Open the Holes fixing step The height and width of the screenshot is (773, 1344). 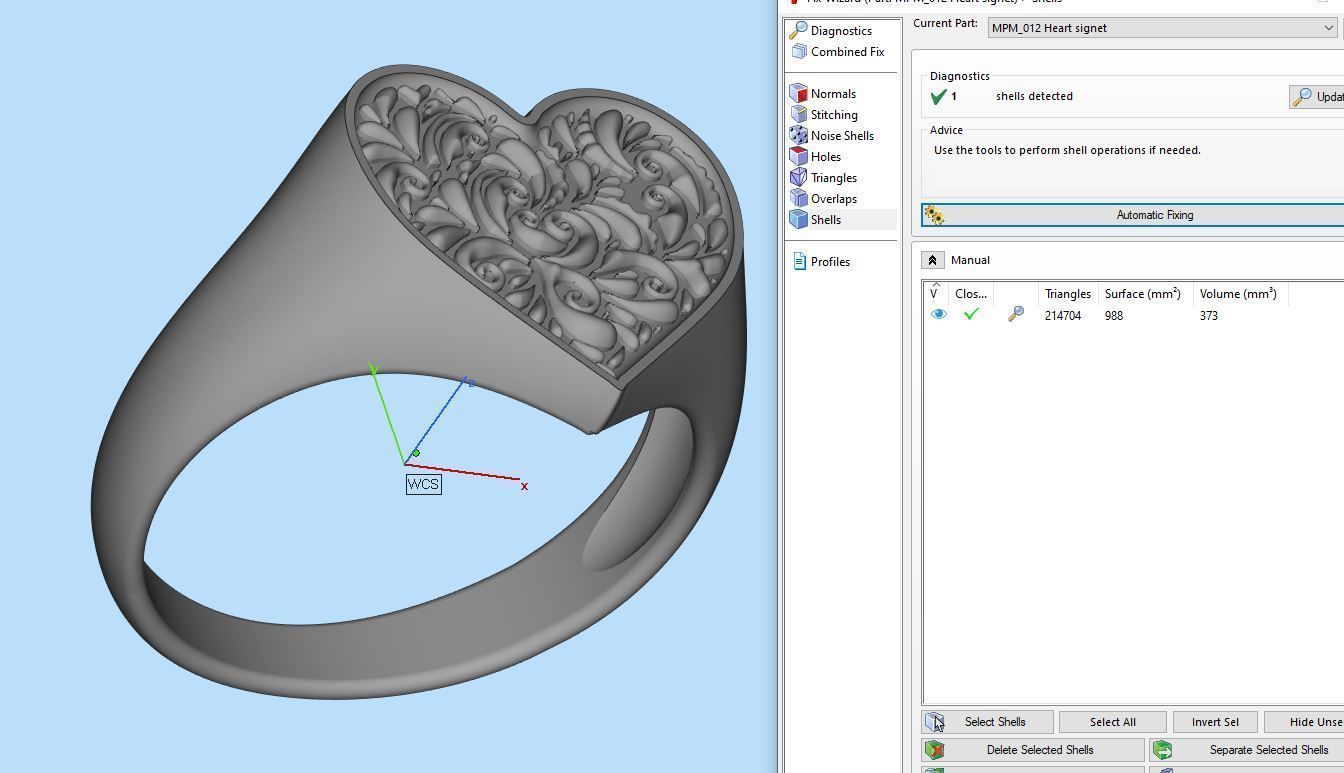tap(816, 157)
